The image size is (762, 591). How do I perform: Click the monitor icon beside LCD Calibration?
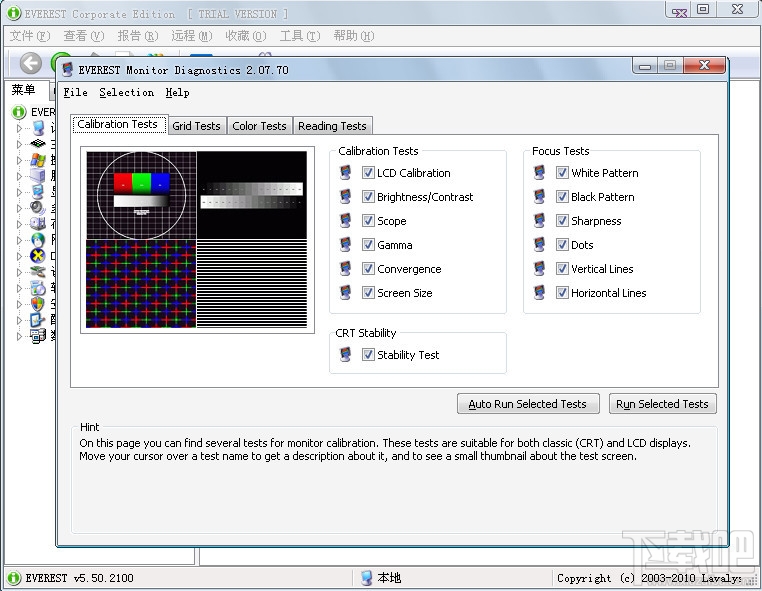(346, 173)
